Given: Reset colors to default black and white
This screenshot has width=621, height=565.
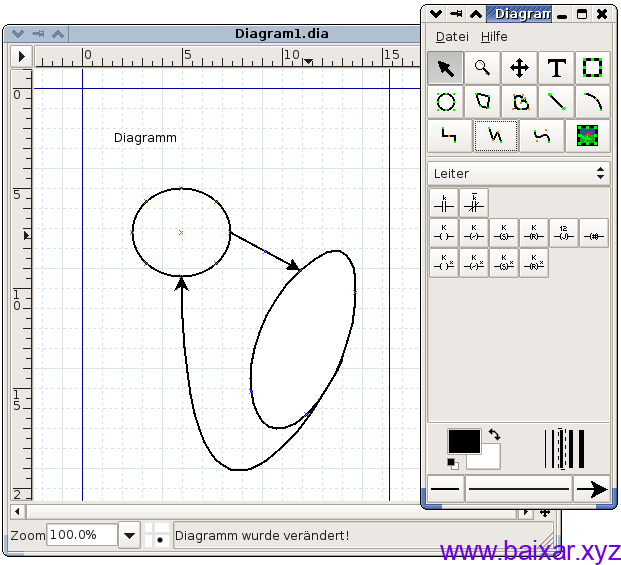Looking at the screenshot, I should click(452, 462).
